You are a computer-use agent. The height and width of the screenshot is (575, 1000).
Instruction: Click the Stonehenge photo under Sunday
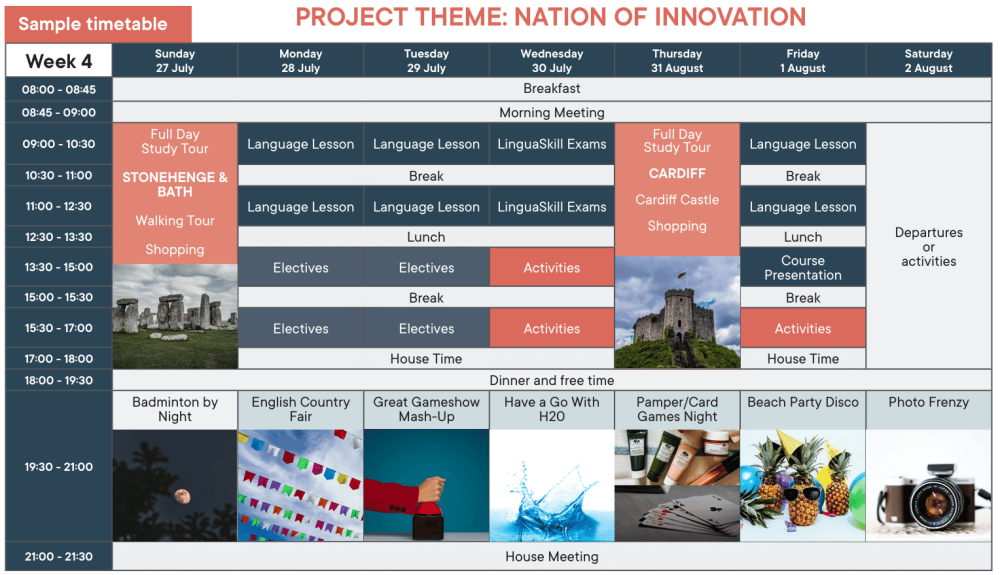tap(175, 316)
